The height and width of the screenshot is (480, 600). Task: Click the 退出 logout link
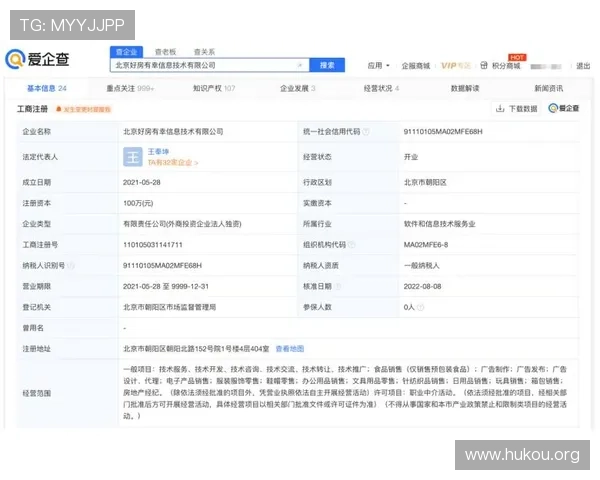click(583, 66)
